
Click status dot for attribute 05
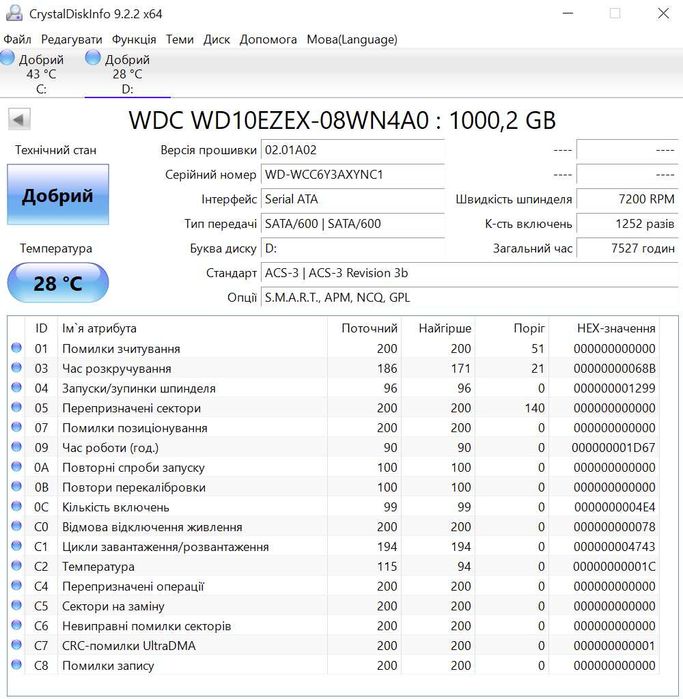pyautogui.click(x=16, y=407)
